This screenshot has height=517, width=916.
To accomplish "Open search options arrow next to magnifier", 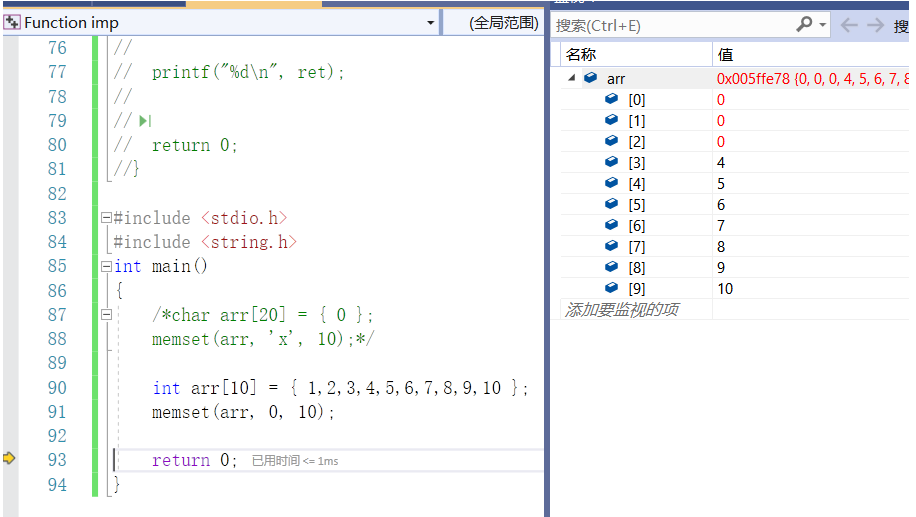I will [x=823, y=25].
